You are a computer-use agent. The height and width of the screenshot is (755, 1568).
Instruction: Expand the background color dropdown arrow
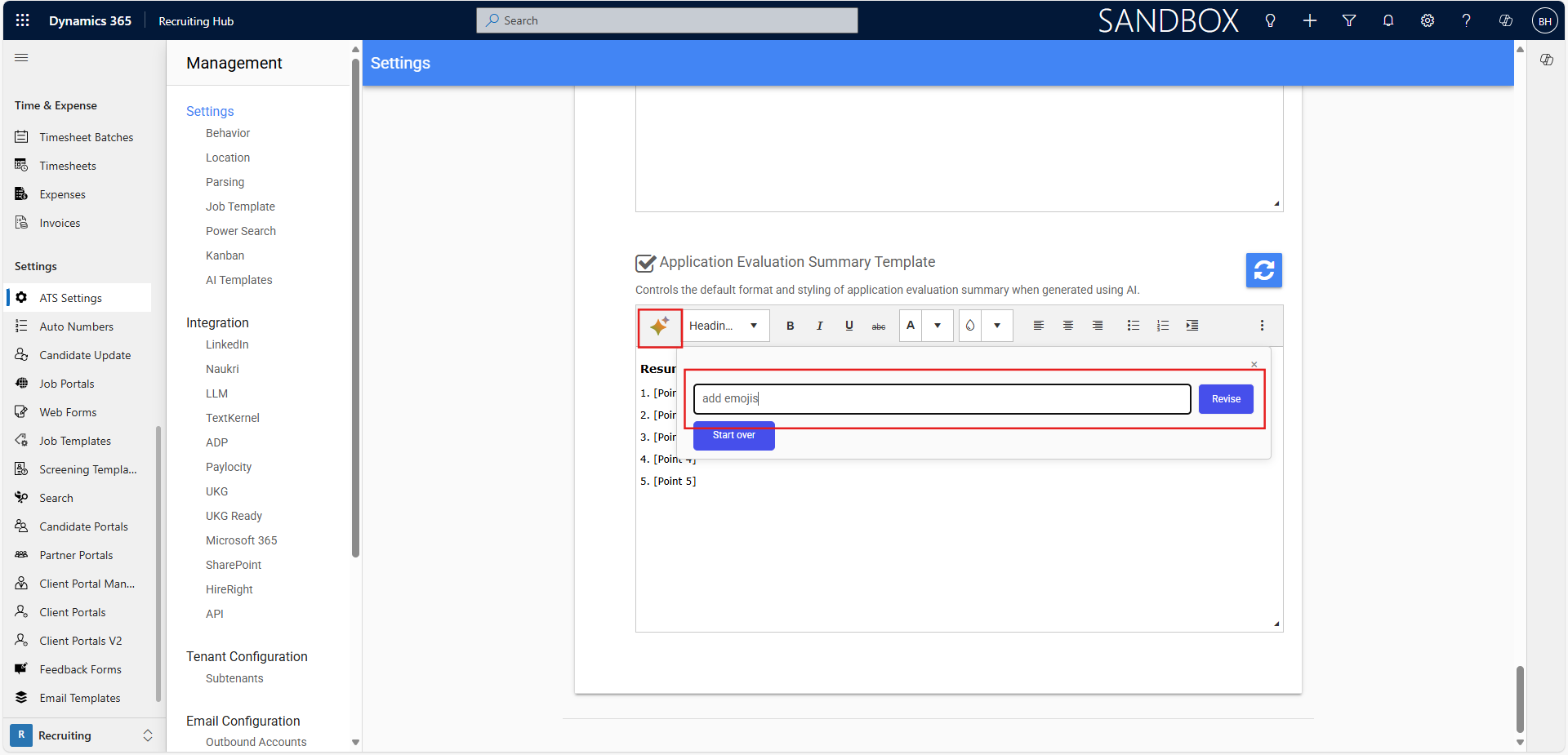pos(997,326)
